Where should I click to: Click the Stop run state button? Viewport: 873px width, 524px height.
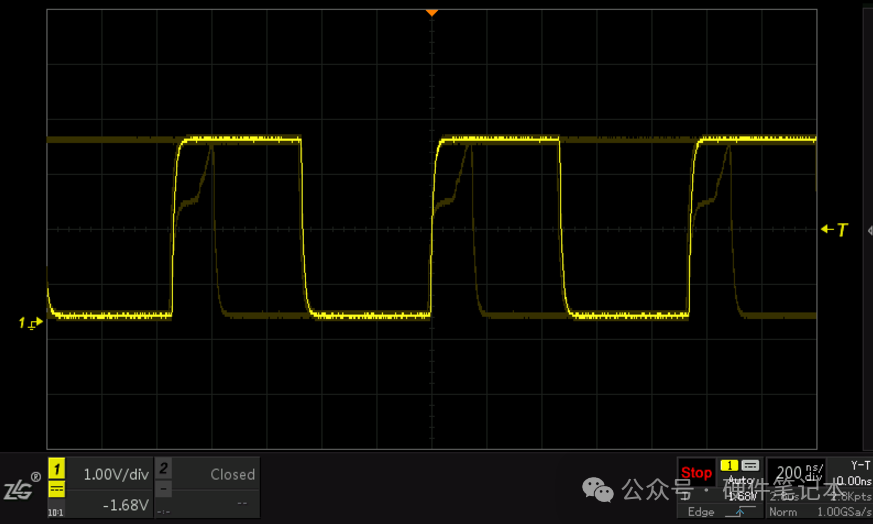coord(696,473)
